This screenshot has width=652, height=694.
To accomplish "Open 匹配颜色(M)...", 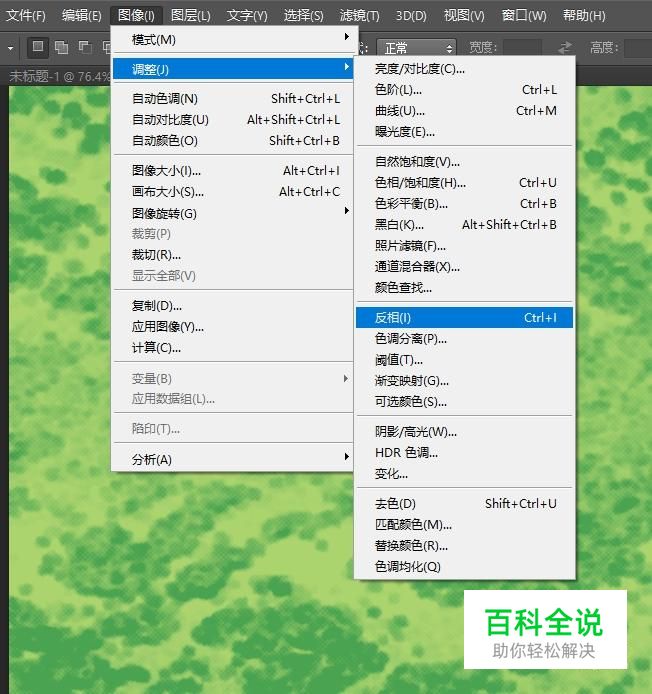I will pyautogui.click(x=464, y=525).
